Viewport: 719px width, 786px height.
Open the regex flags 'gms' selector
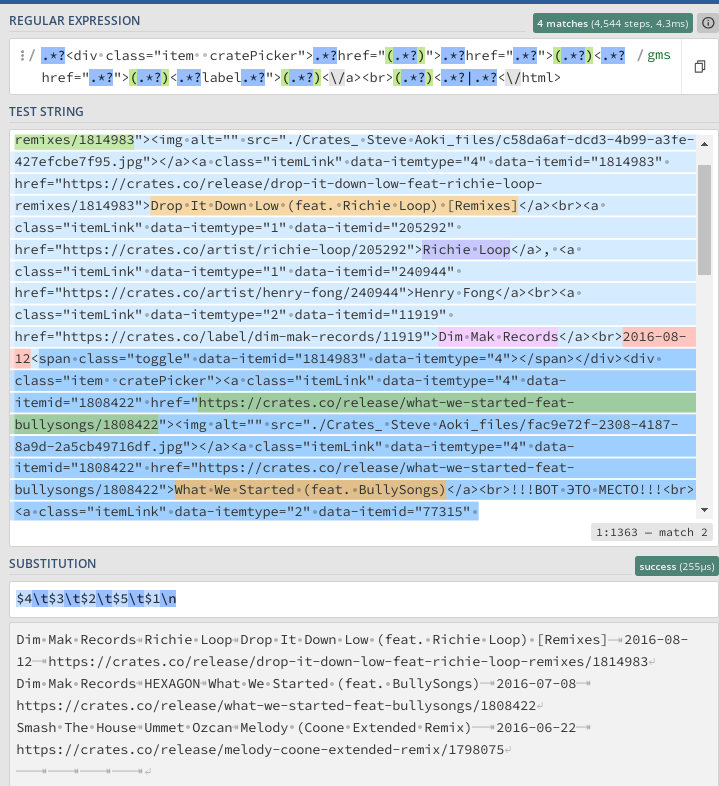pyautogui.click(x=658, y=55)
